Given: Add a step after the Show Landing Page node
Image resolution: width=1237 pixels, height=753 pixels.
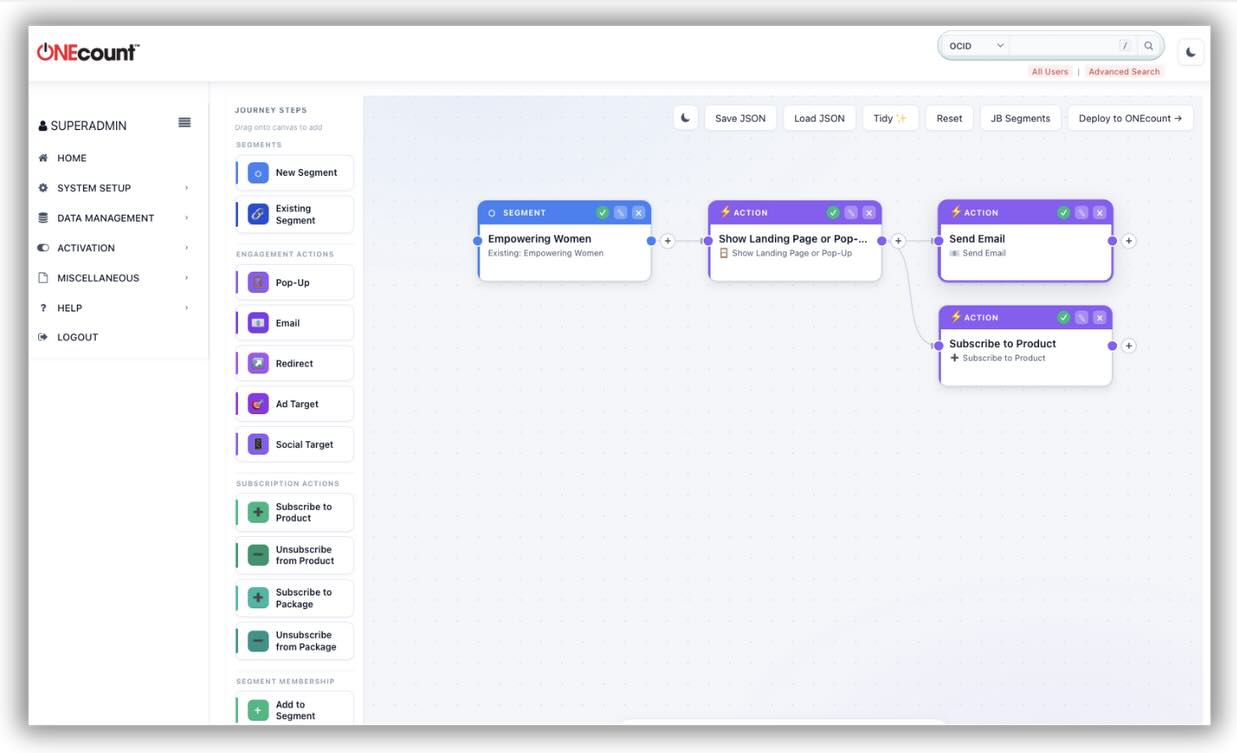Looking at the screenshot, I should [x=898, y=241].
